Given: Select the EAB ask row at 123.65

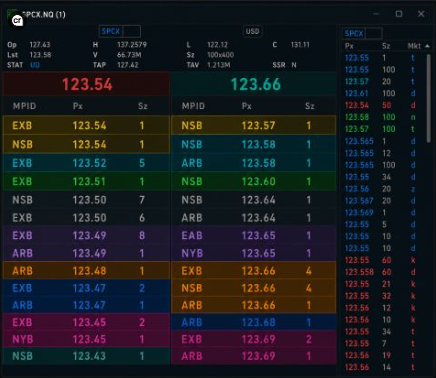Looking at the screenshot, I should 254,235.
